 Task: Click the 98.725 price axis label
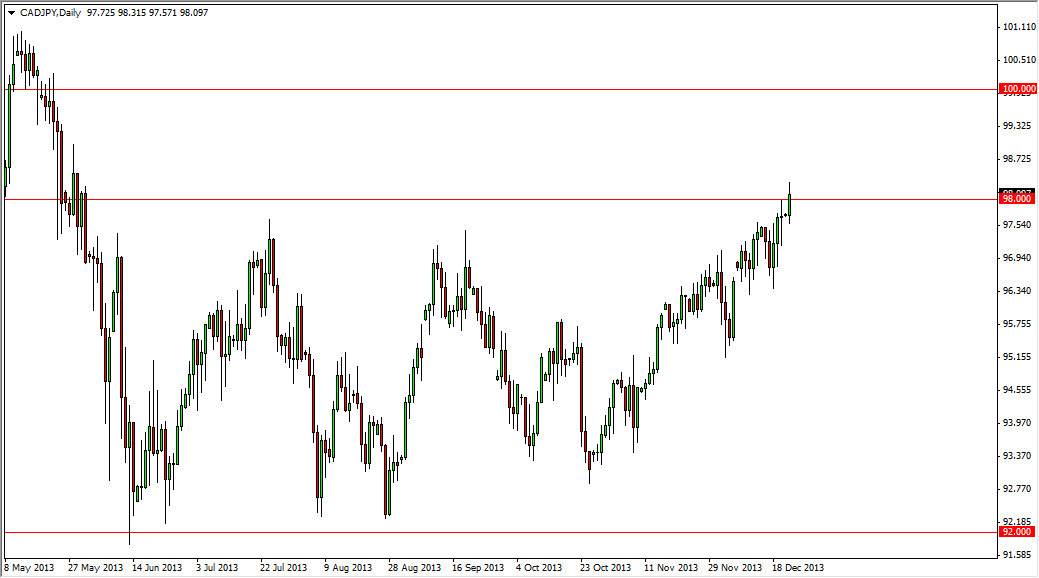coord(1017,159)
